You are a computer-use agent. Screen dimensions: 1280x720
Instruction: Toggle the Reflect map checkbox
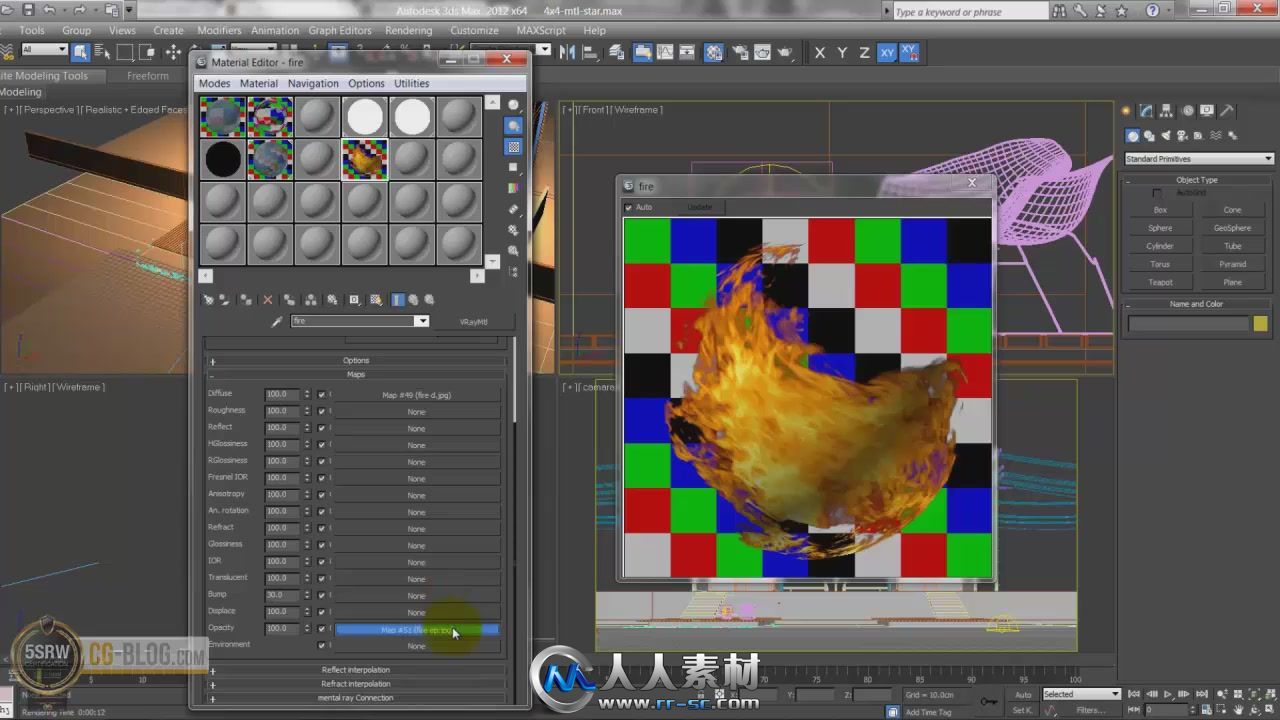tap(322, 428)
